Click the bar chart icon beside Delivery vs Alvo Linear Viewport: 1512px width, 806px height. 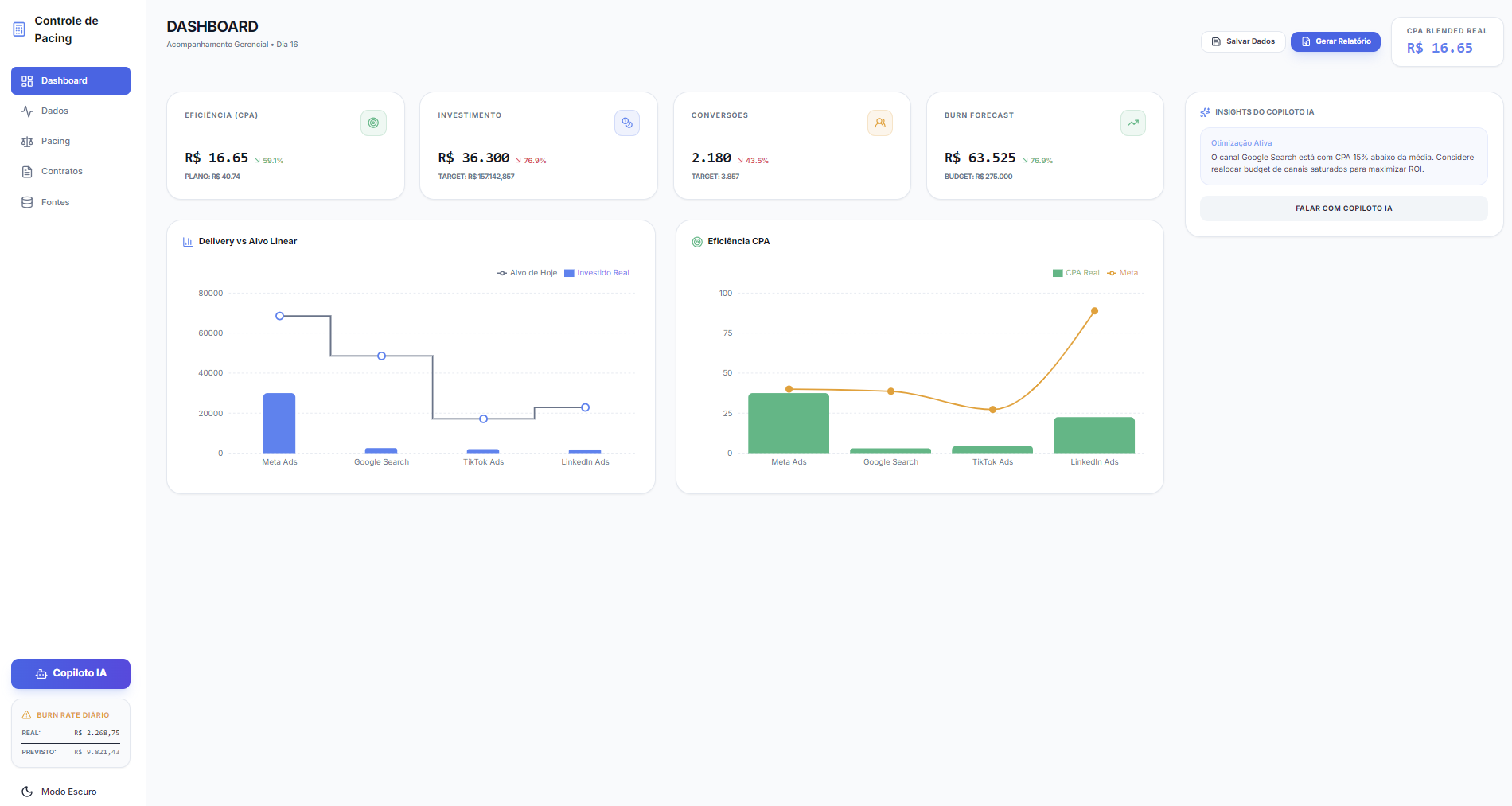coord(188,242)
